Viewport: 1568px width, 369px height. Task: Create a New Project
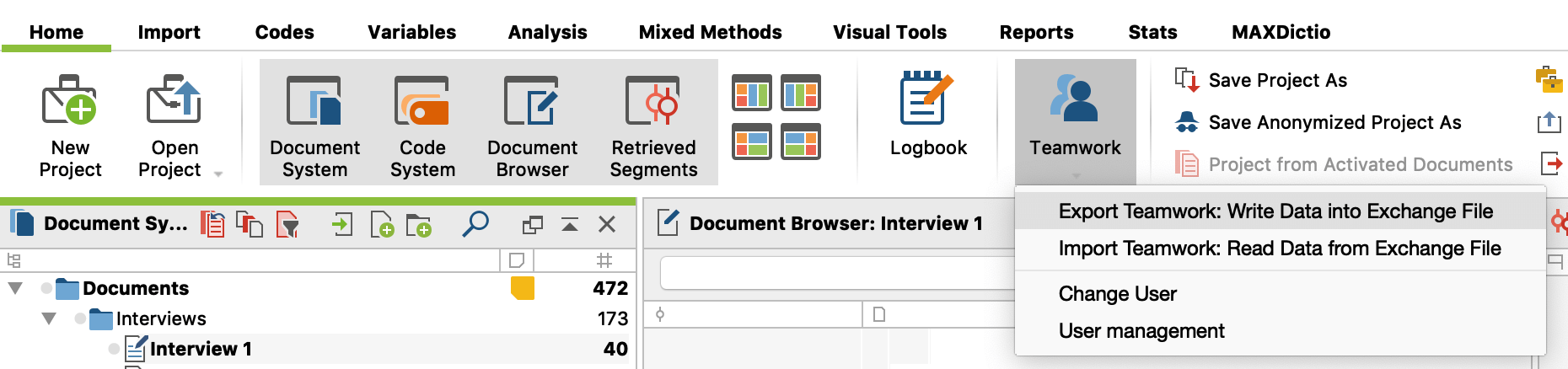click(70, 126)
